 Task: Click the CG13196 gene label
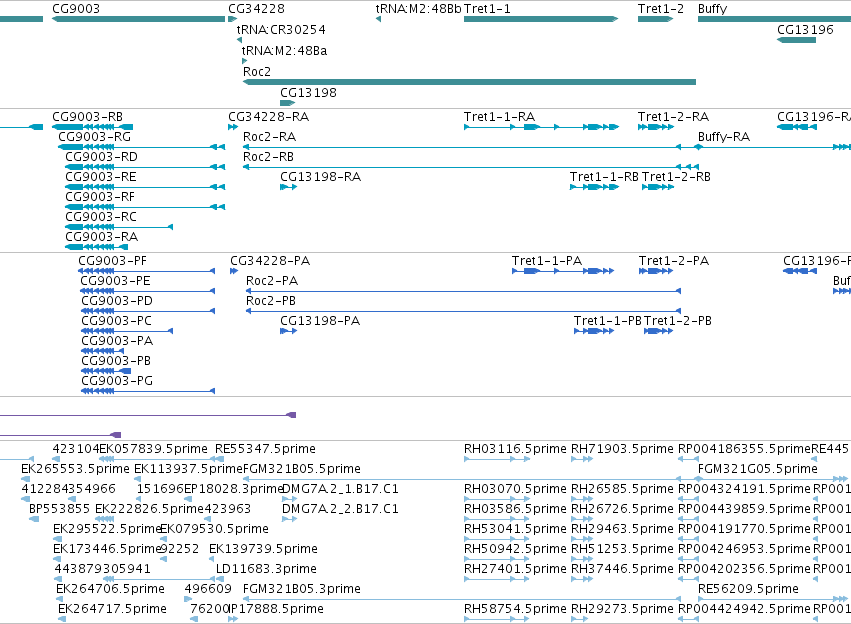[x=805, y=30]
